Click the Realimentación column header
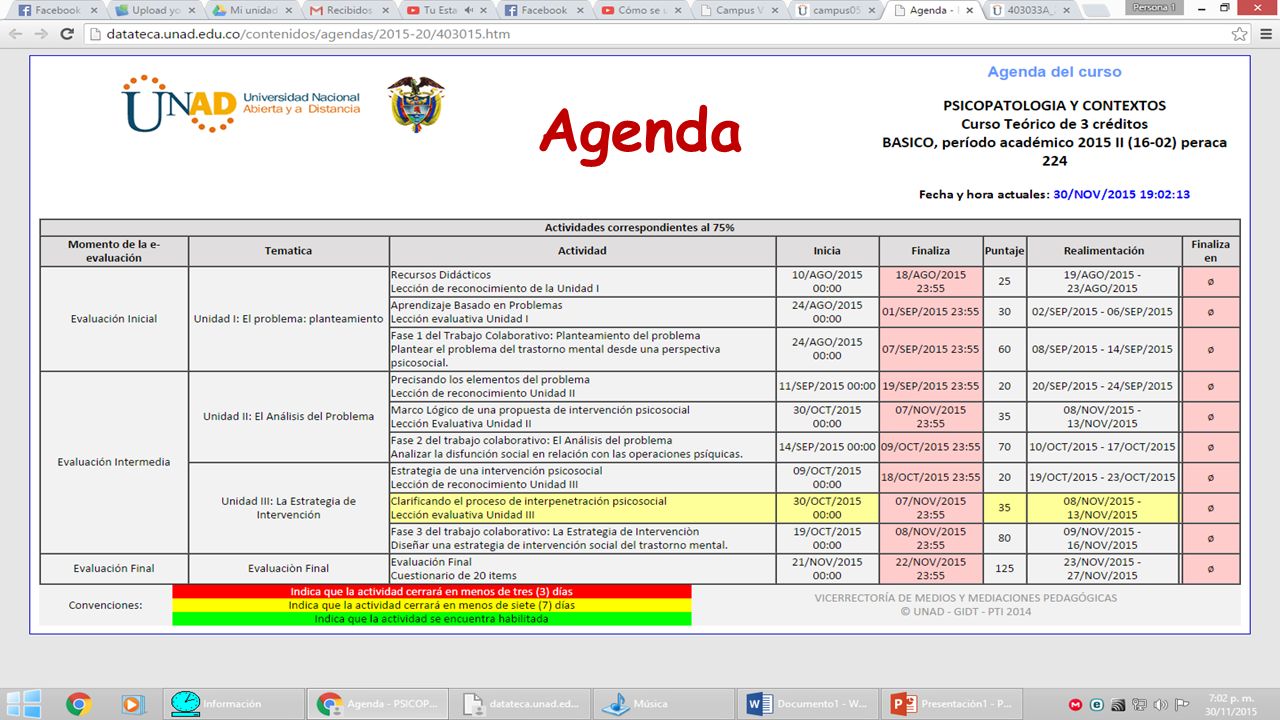The height and width of the screenshot is (720, 1280). pyautogui.click(x=1104, y=251)
